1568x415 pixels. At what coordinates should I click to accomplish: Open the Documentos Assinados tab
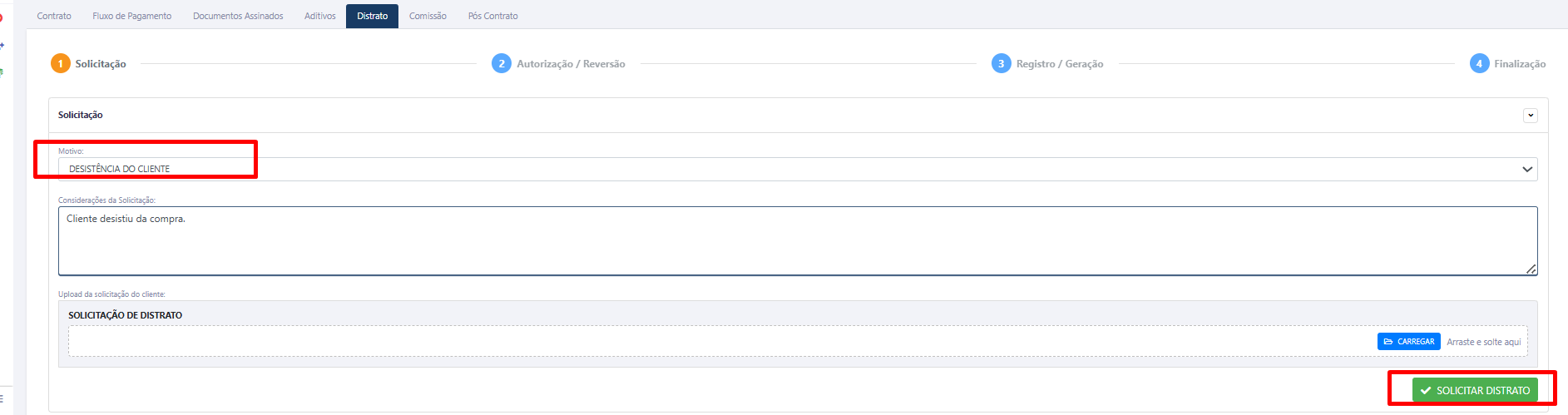[x=238, y=16]
